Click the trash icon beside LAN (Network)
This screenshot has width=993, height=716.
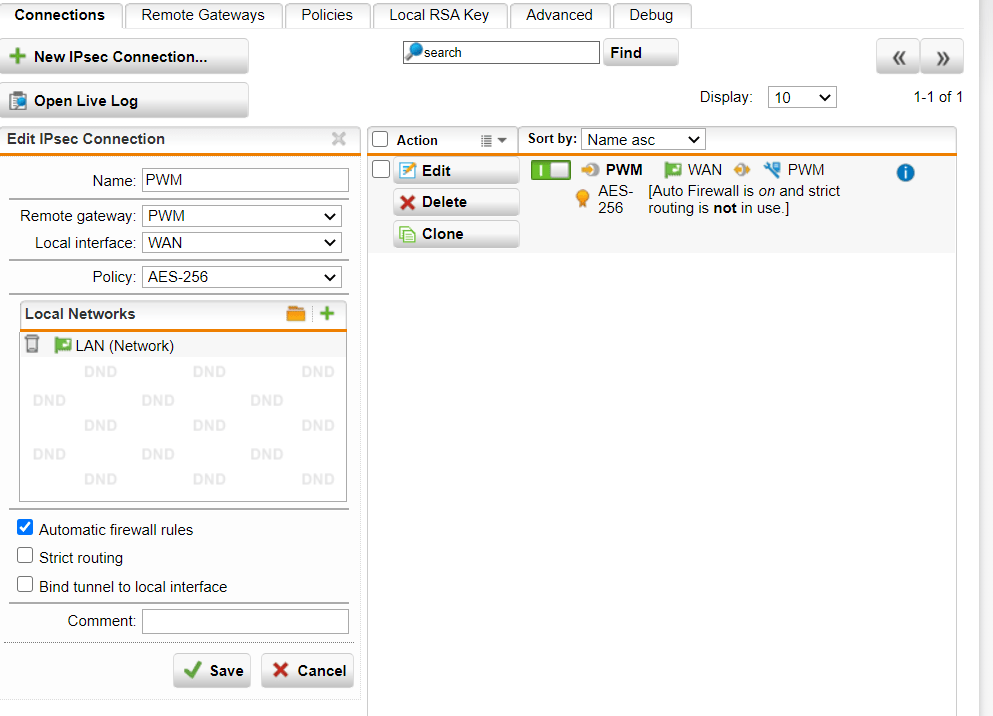[x=31, y=344]
